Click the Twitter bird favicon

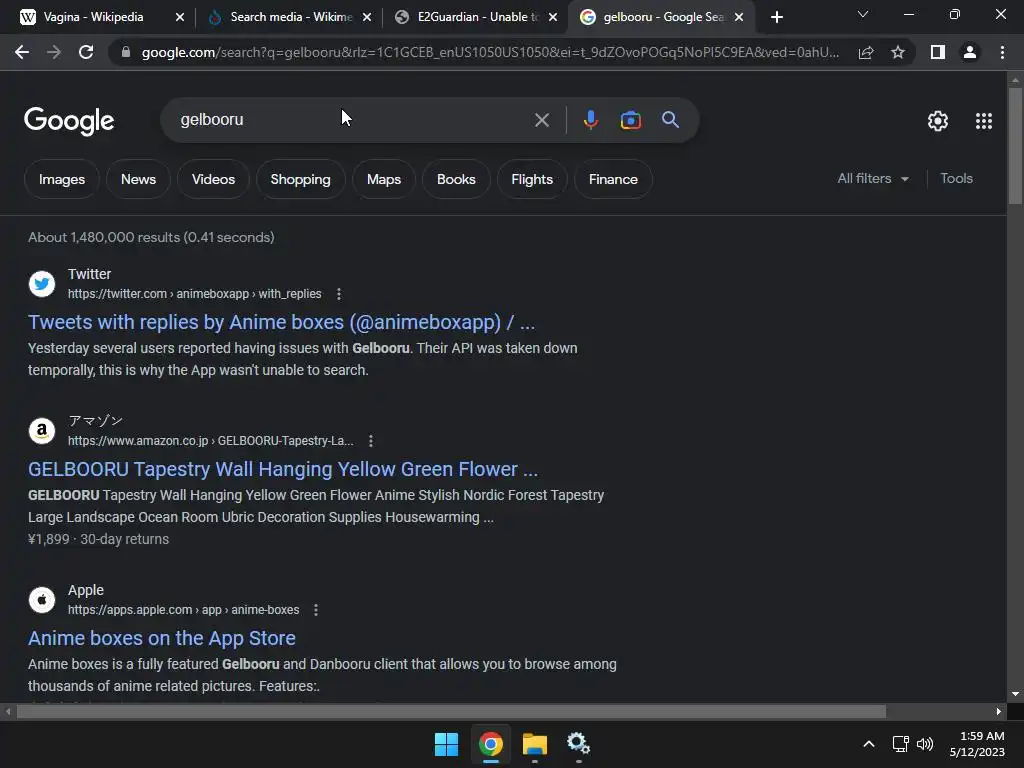(42, 284)
